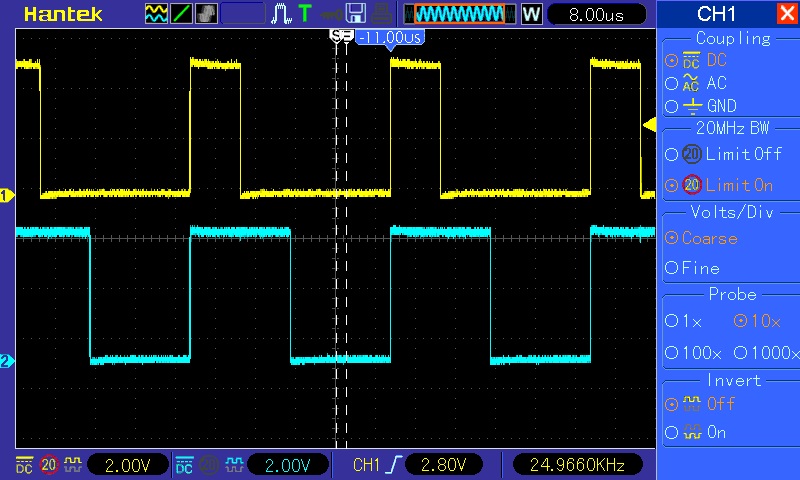
Task: Click the 2.80V trigger level readout
Action: point(443,465)
